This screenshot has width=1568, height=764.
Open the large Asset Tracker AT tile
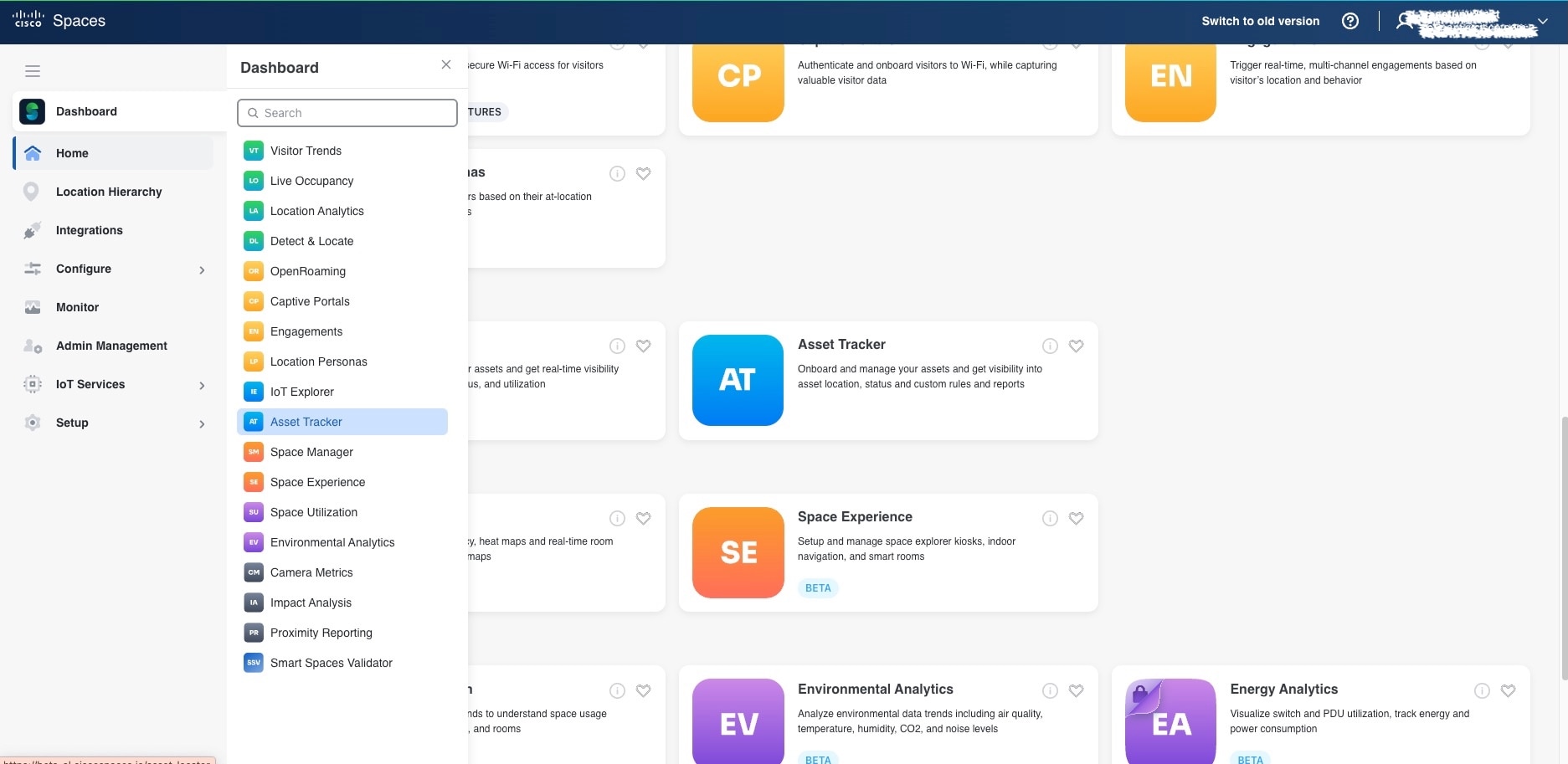pyautogui.click(x=738, y=381)
